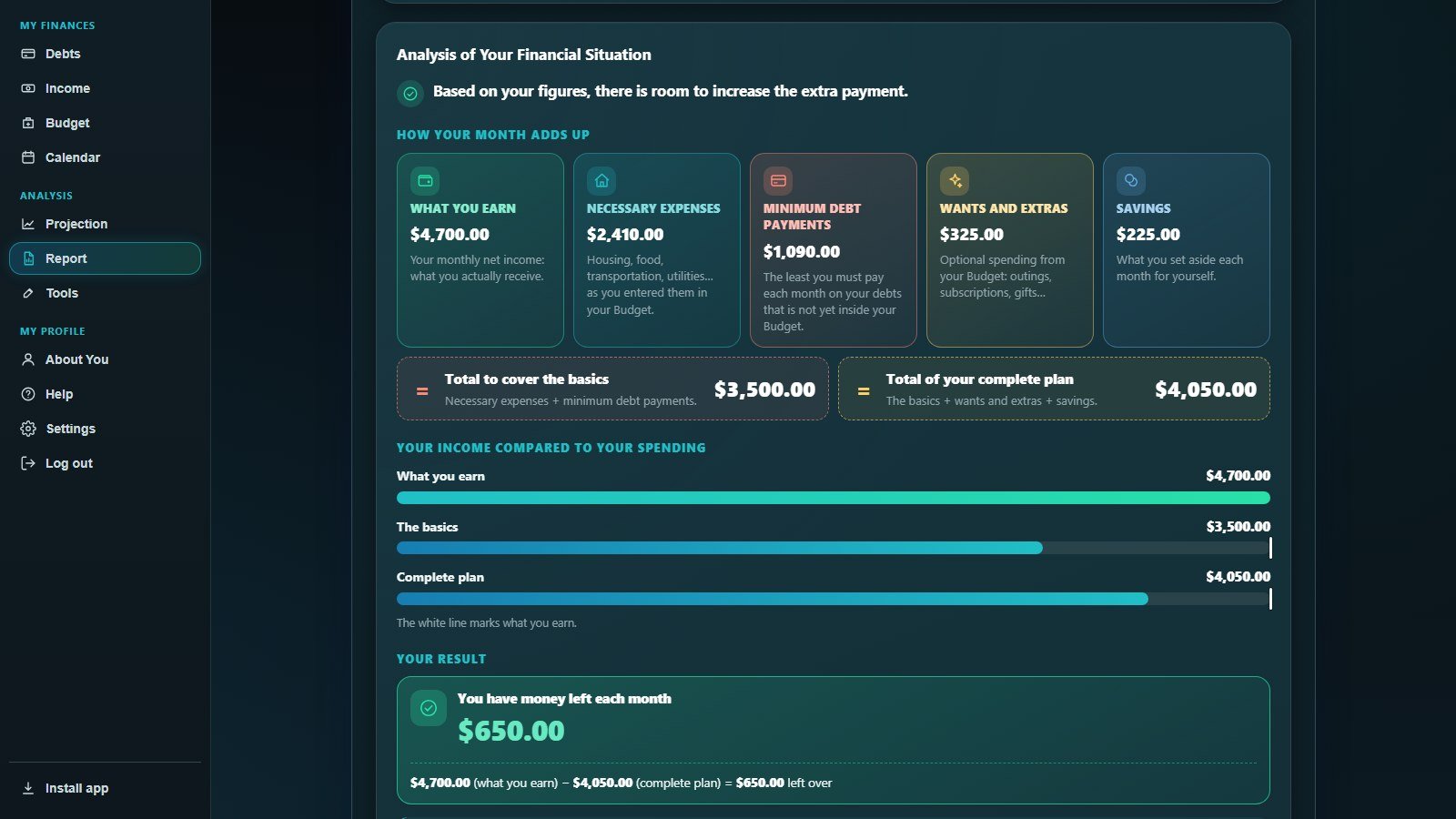This screenshot has height=819, width=1456.
Task: Click the wallet icon on What You Earn card
Action: click(425, 180)
